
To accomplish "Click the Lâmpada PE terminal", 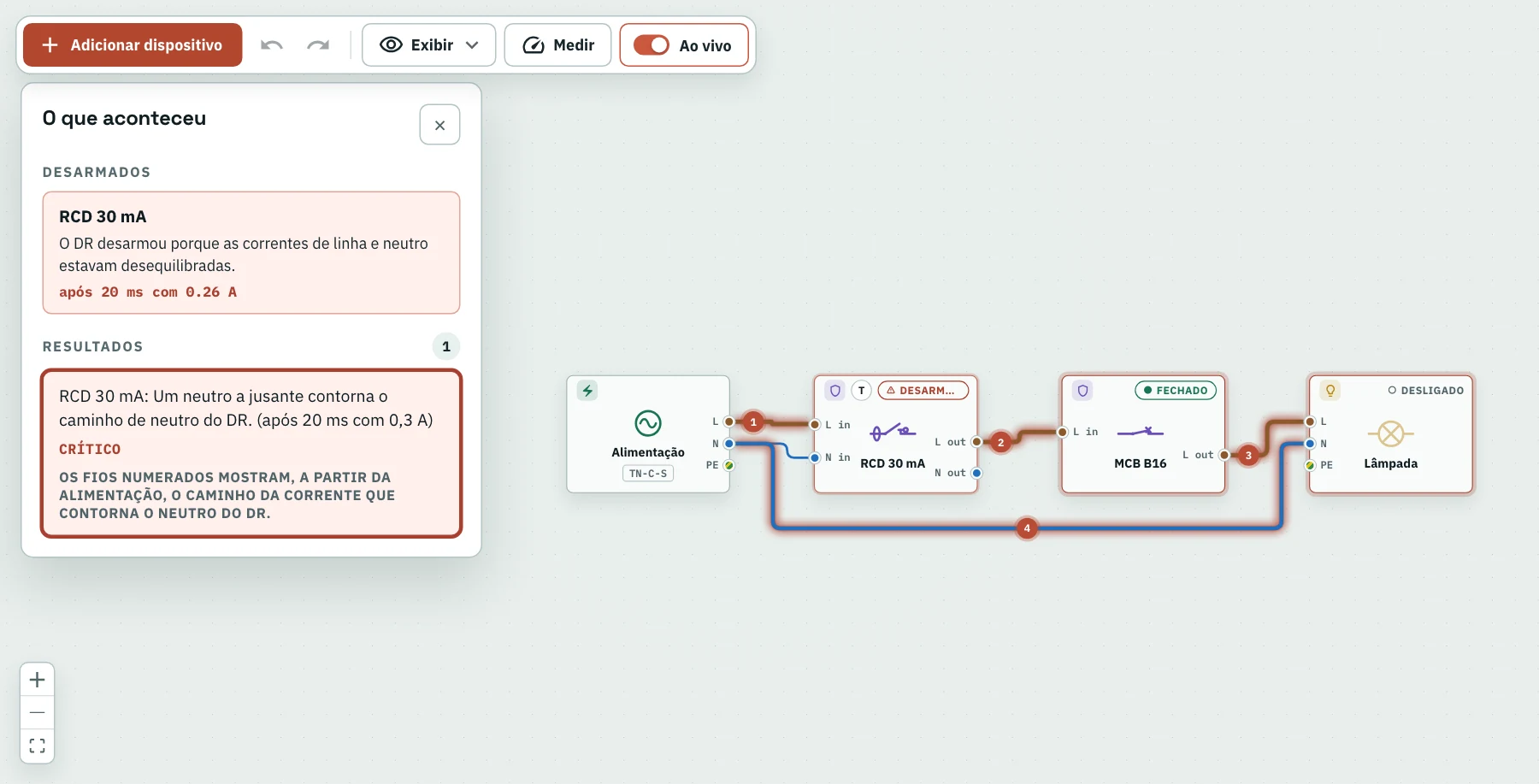I will [x=1310, y=465].
